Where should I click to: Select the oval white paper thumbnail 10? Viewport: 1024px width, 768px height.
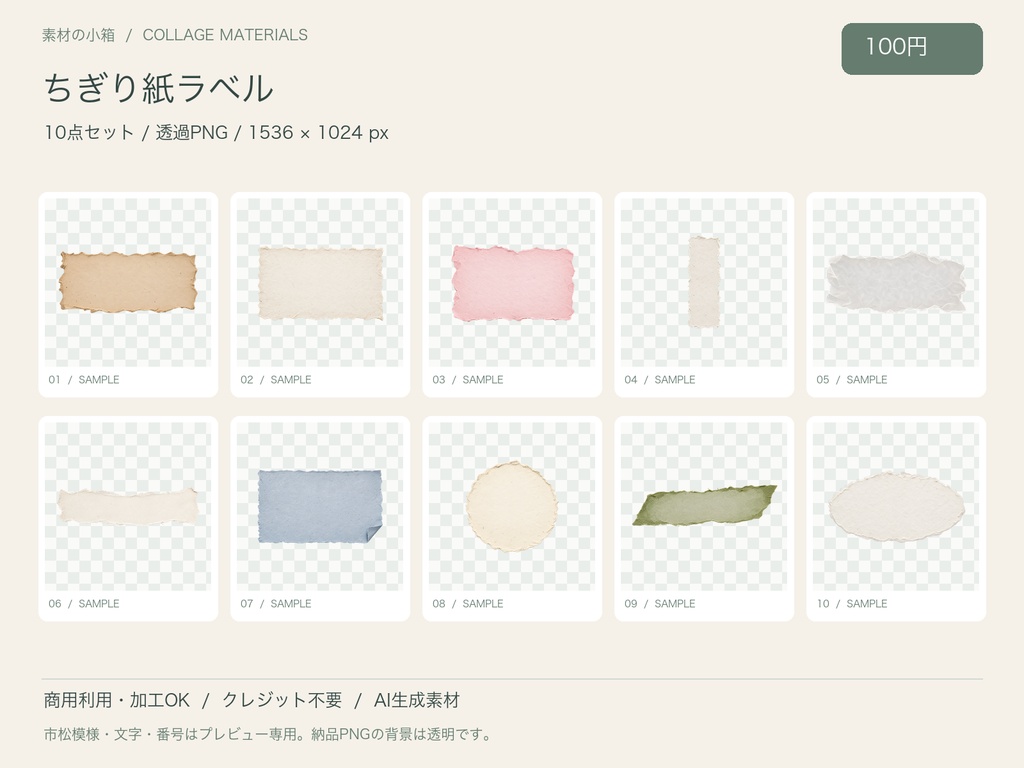pos(896,506)
